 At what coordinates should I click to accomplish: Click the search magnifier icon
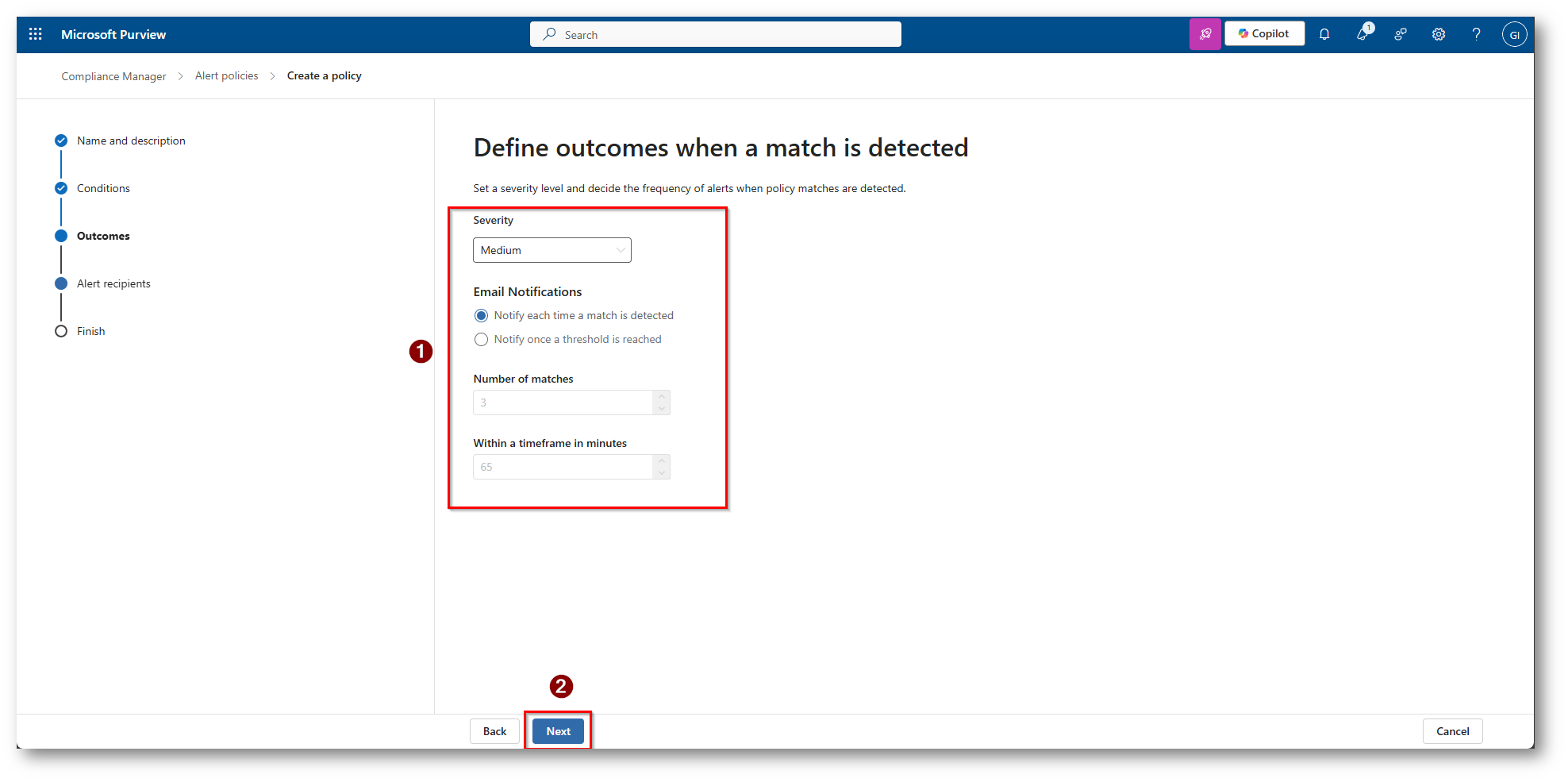(549, 34)
